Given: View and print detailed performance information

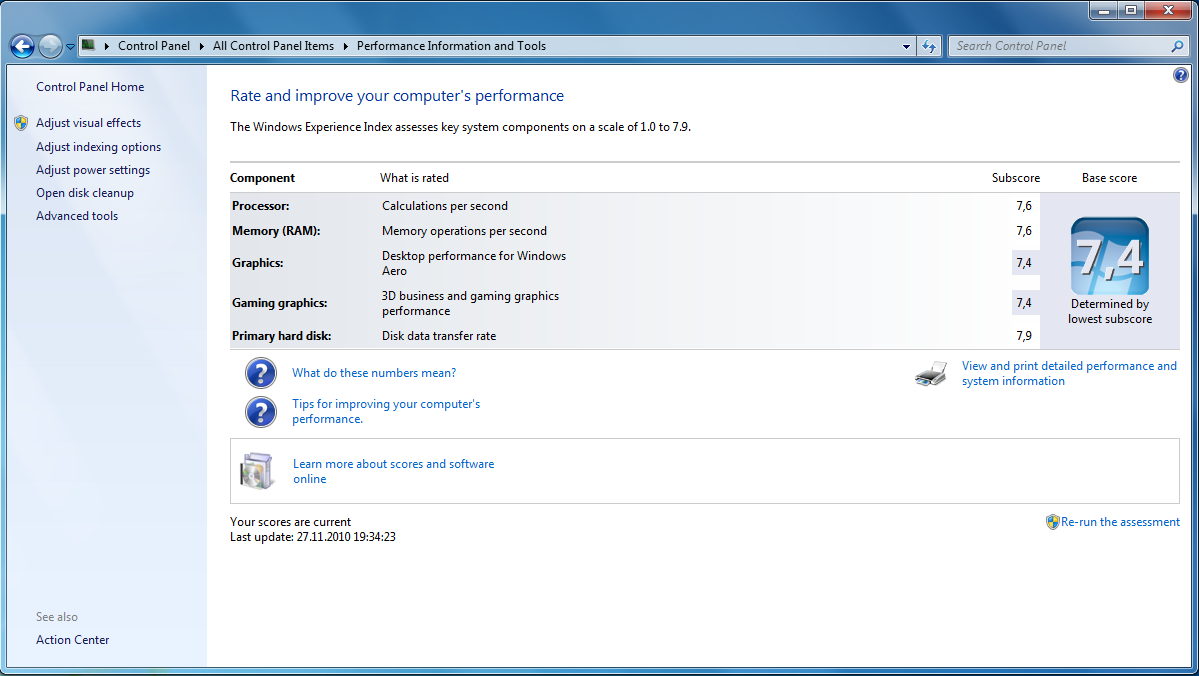Looking at the screenshot, I should pos(1069,374).
